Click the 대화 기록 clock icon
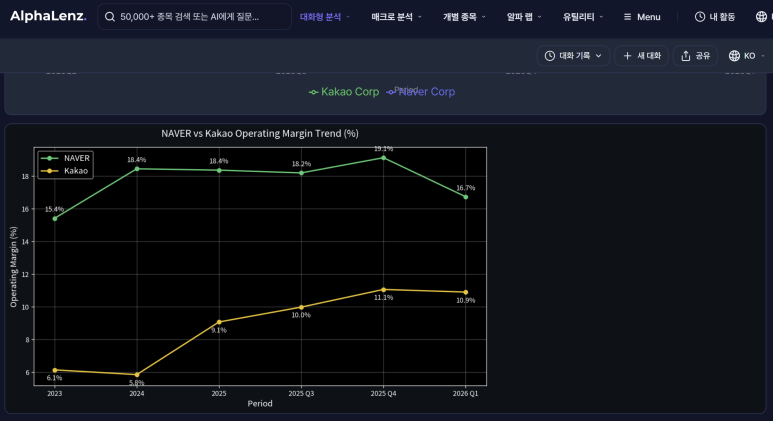The width and height of the screenshot is (773, 421). 550,56
